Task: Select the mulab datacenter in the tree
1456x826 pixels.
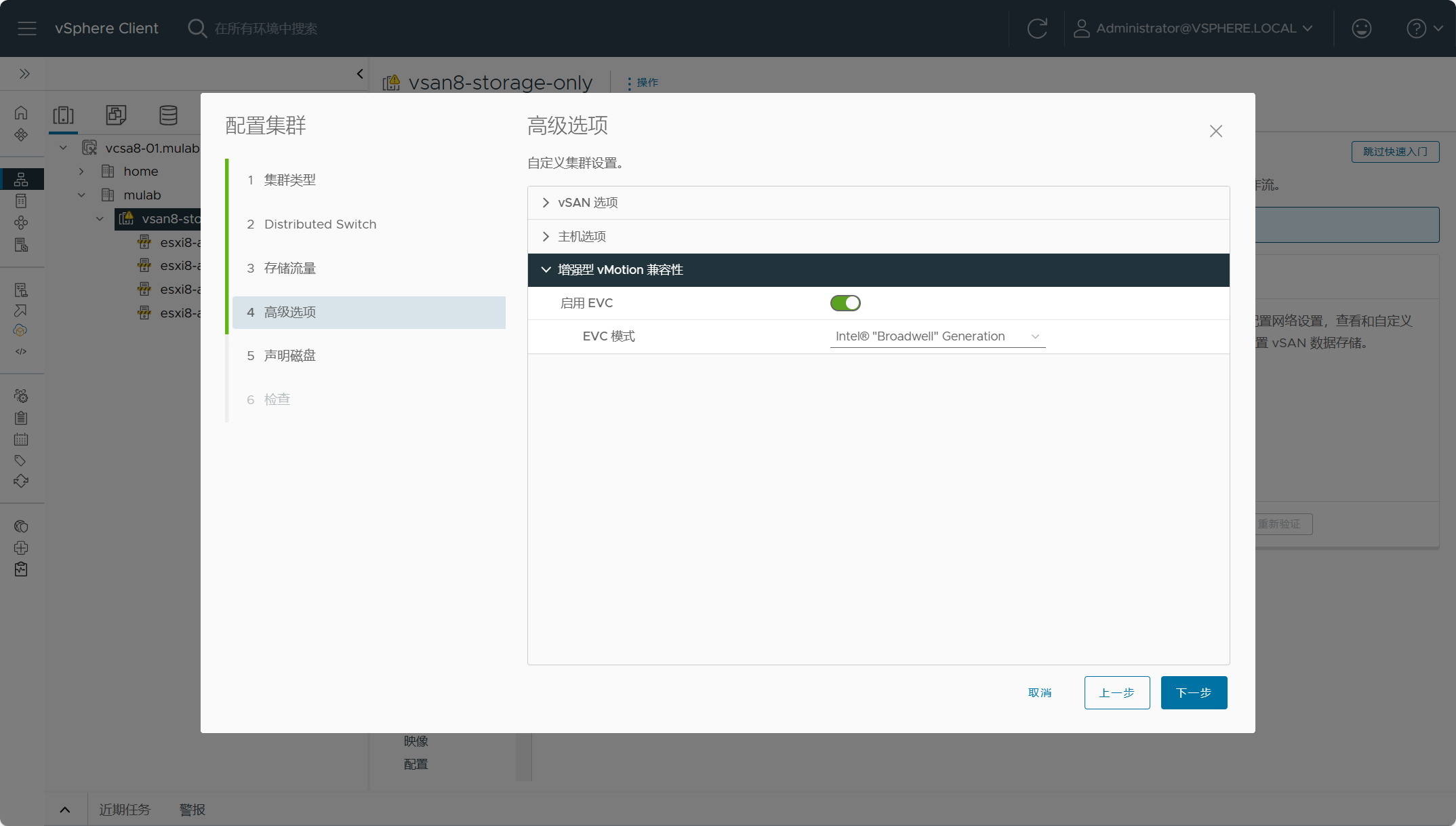Action: (x=142, y=195)
